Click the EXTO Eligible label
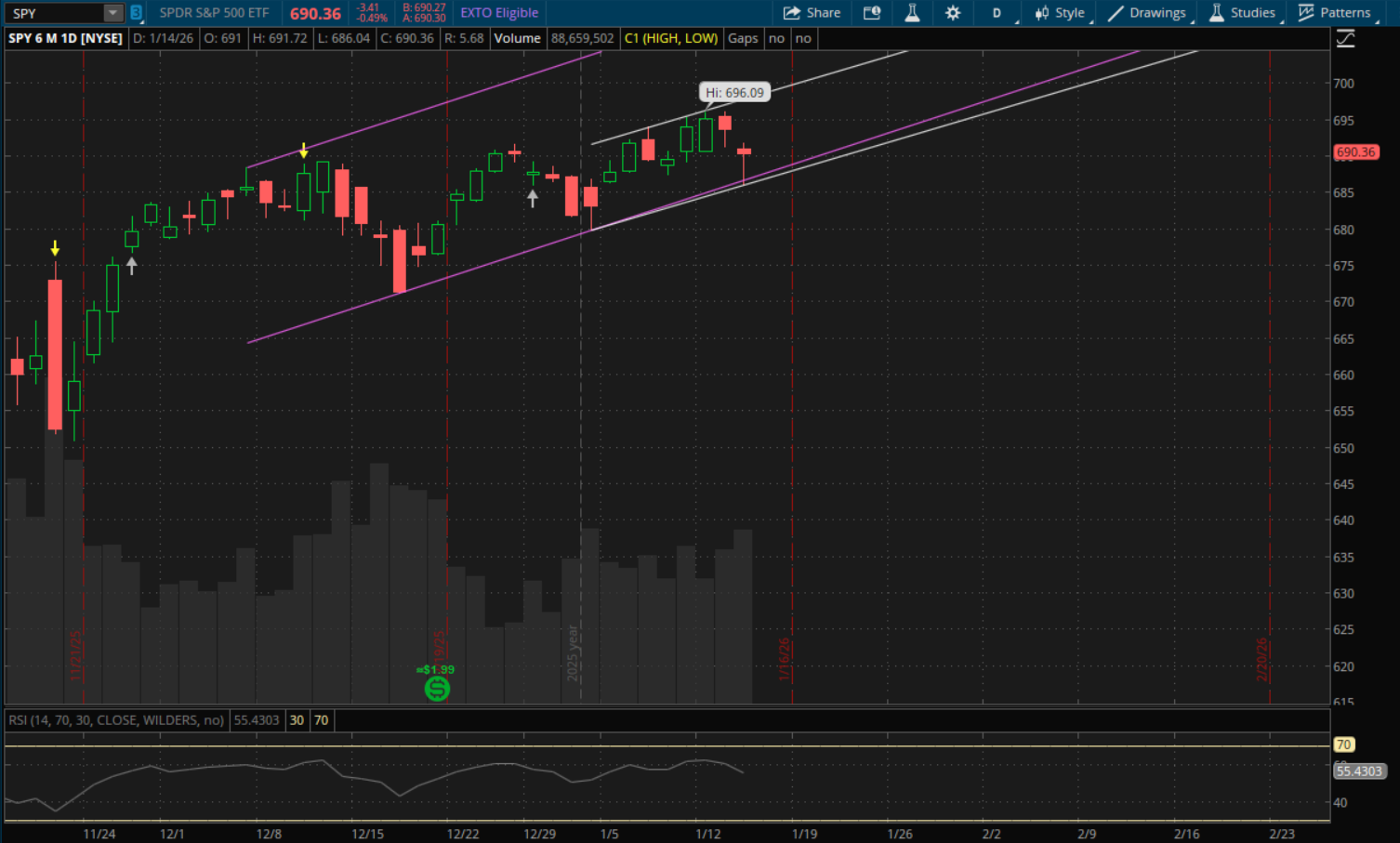The image size is (1400, 843). [499, 13]
